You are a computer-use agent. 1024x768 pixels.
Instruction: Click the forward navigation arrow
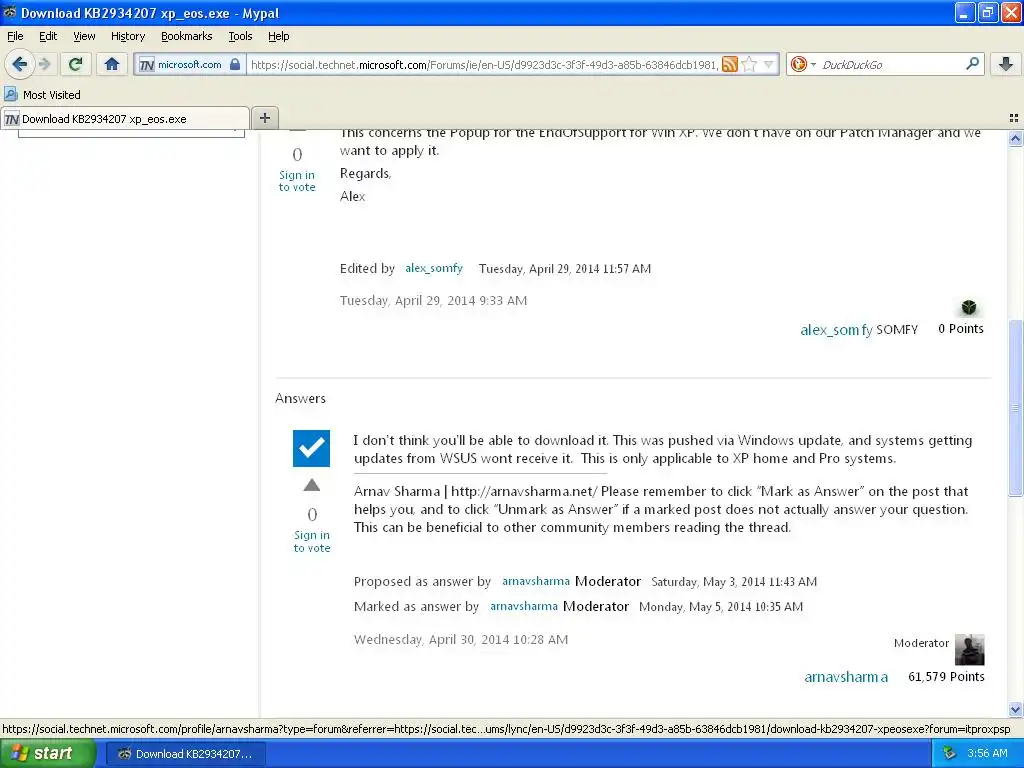(44, 64)
